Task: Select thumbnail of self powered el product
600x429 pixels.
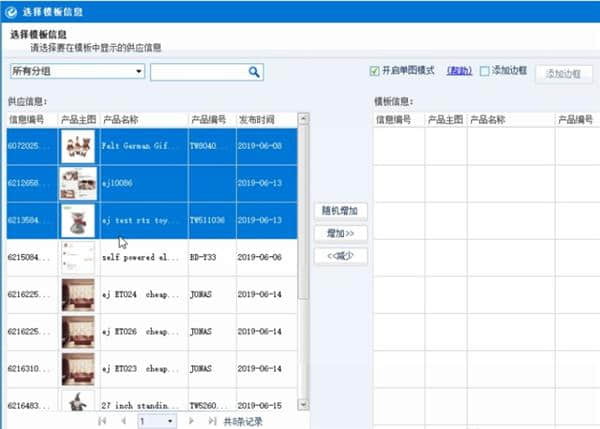Action: [x=78, y=258]
